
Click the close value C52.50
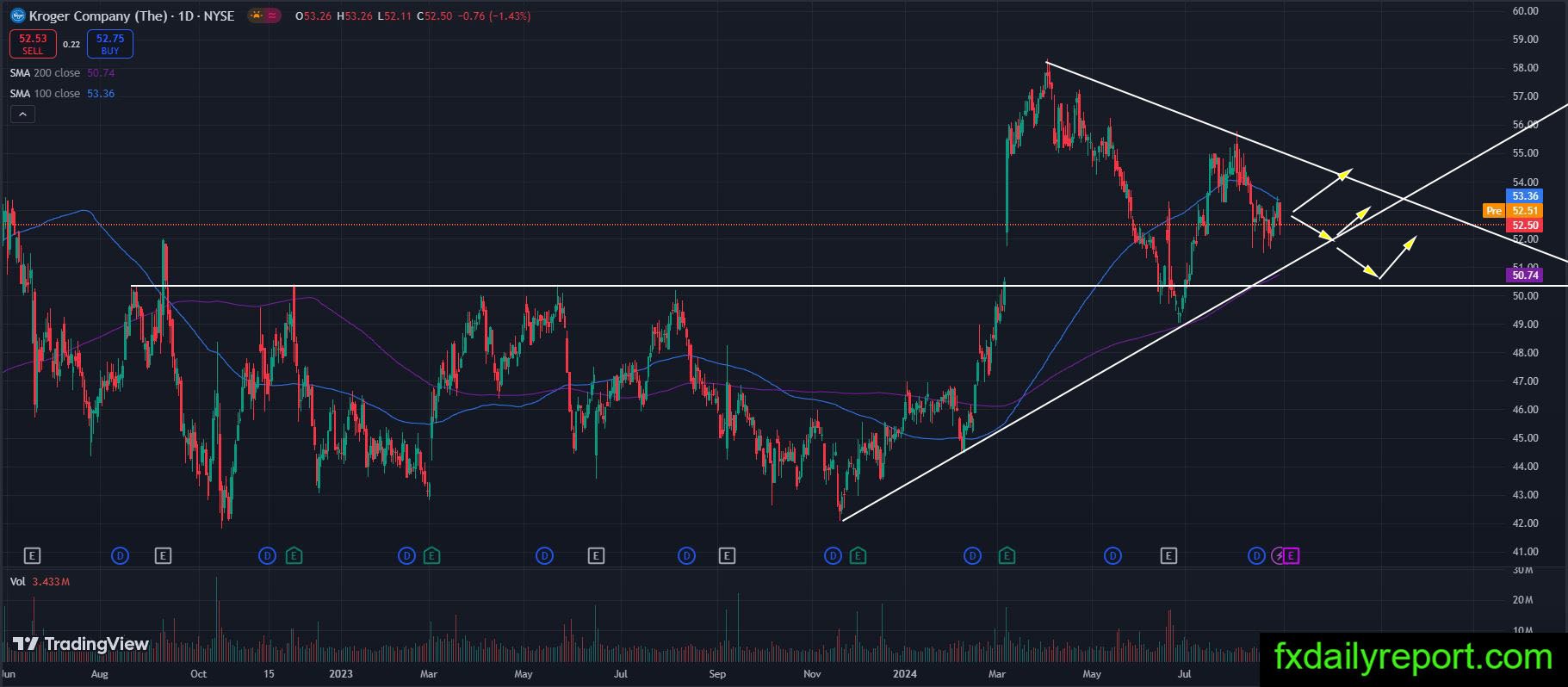[x=434, y=16]
